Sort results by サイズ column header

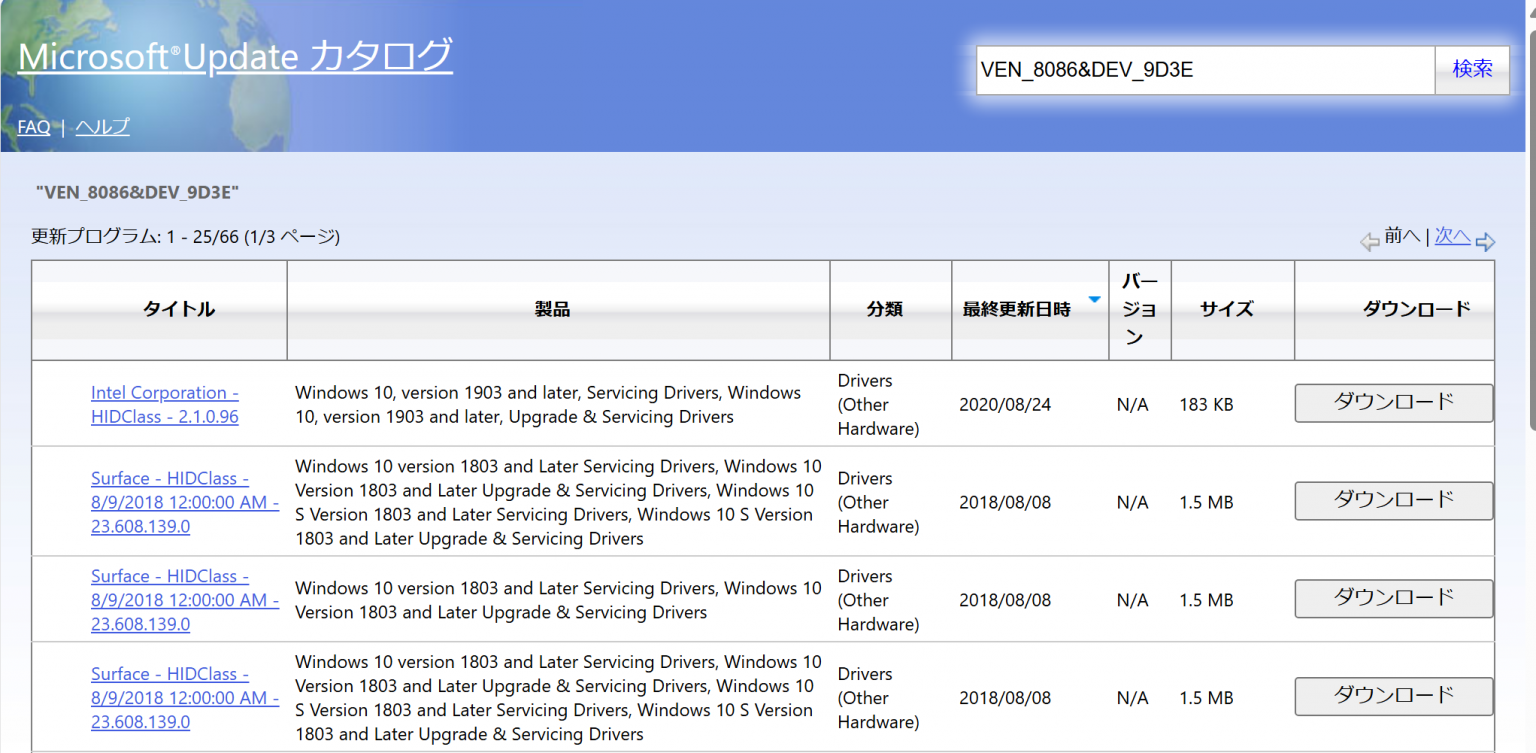click(x=1226, y=310)
